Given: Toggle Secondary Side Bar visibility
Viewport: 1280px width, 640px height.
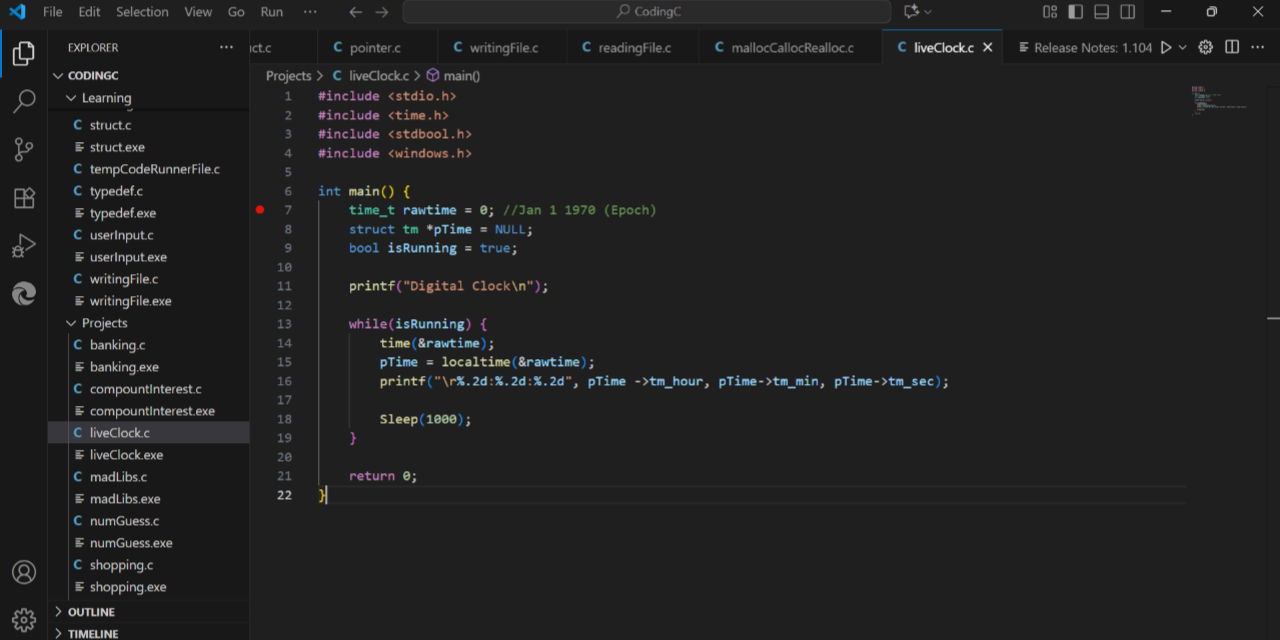Looking at the screenshot, I should click(1128, 12).
